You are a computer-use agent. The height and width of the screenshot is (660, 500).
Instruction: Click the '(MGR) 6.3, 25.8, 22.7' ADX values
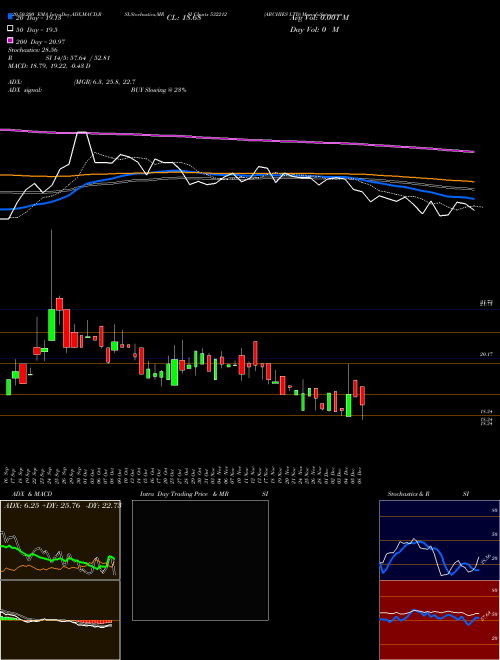click(104, 82)
